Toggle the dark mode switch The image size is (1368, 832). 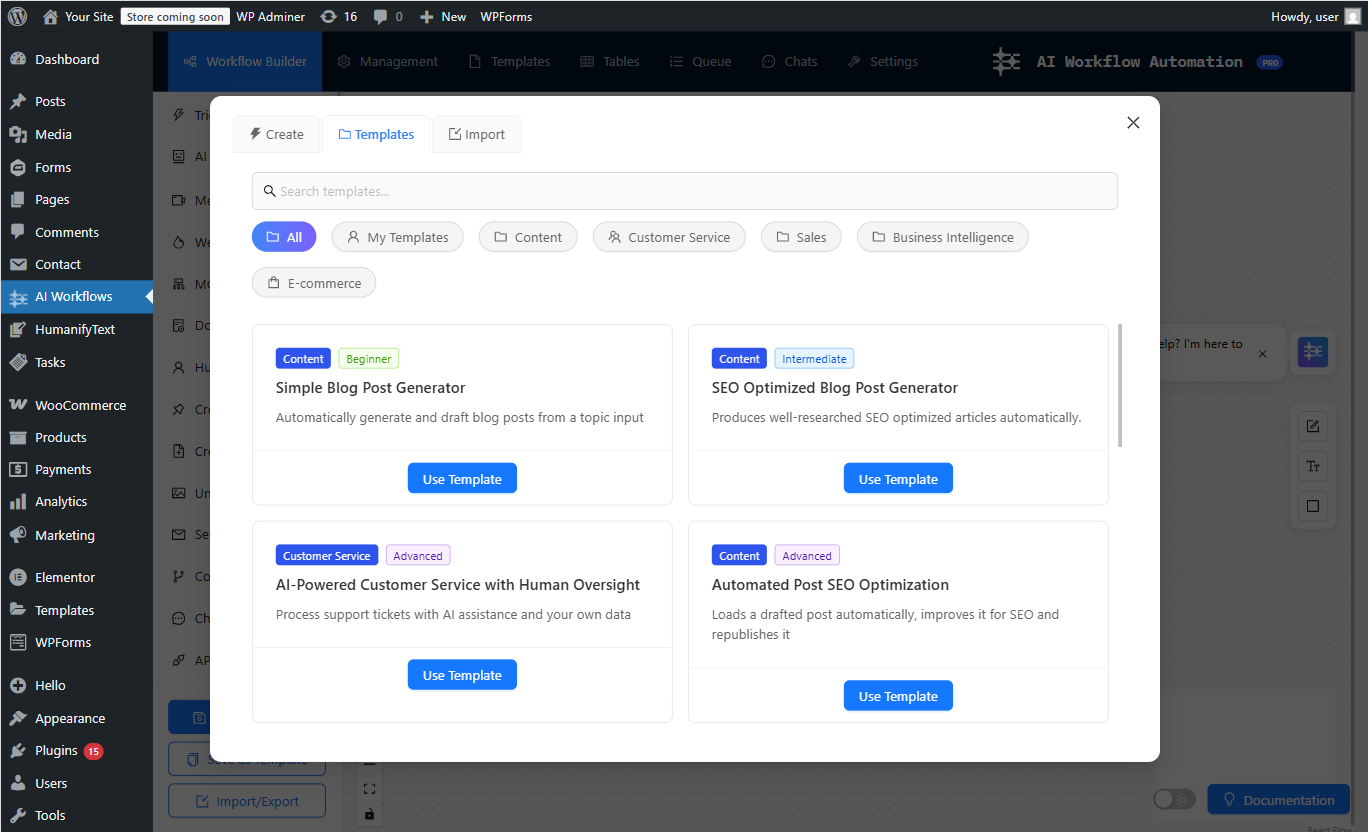[1174, 800]
